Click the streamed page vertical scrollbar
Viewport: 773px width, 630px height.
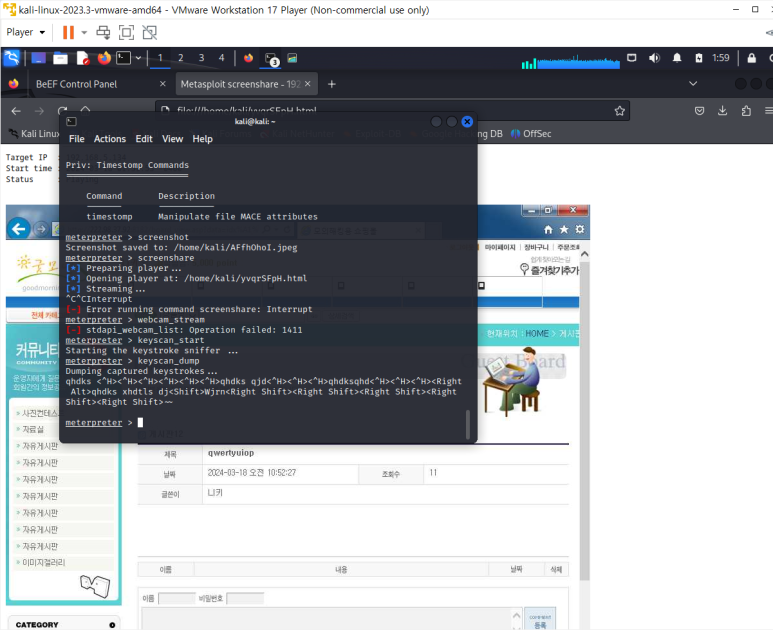[584, 419]
